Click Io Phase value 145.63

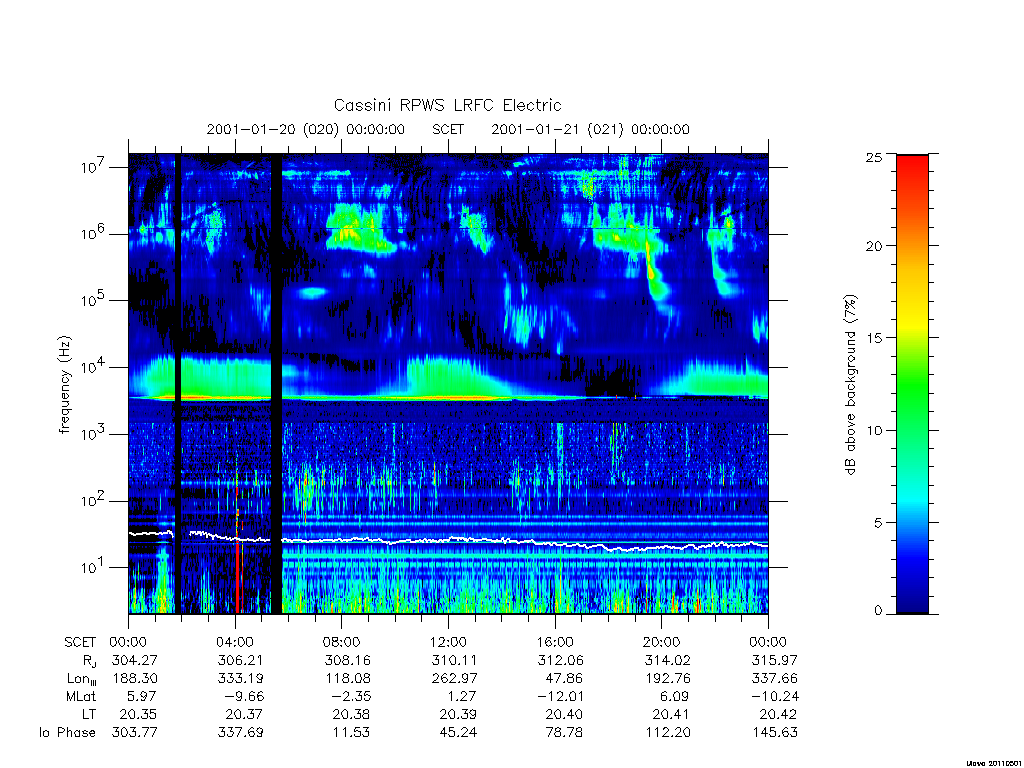coord(775,733)
